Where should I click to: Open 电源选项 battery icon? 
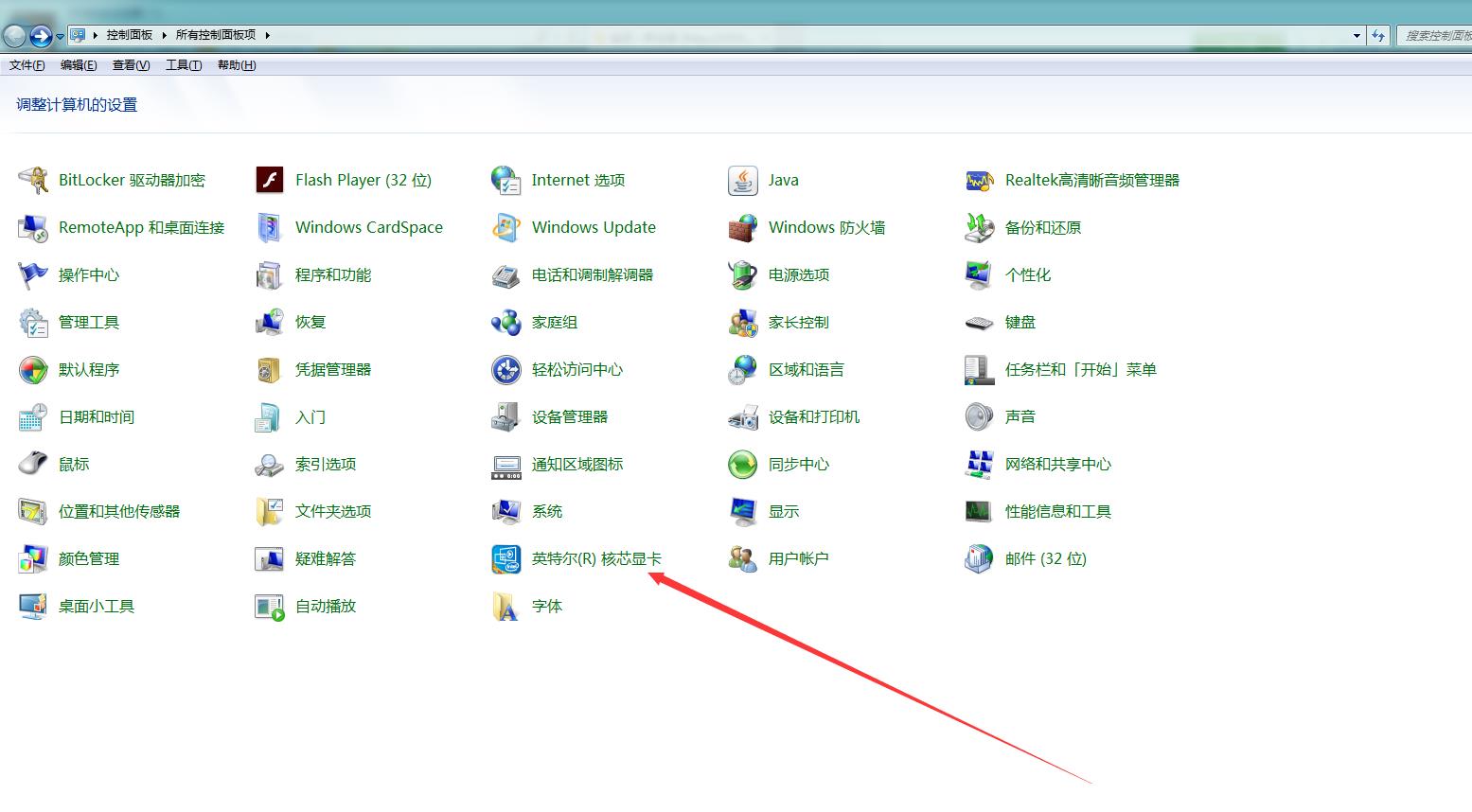(743, 274)
